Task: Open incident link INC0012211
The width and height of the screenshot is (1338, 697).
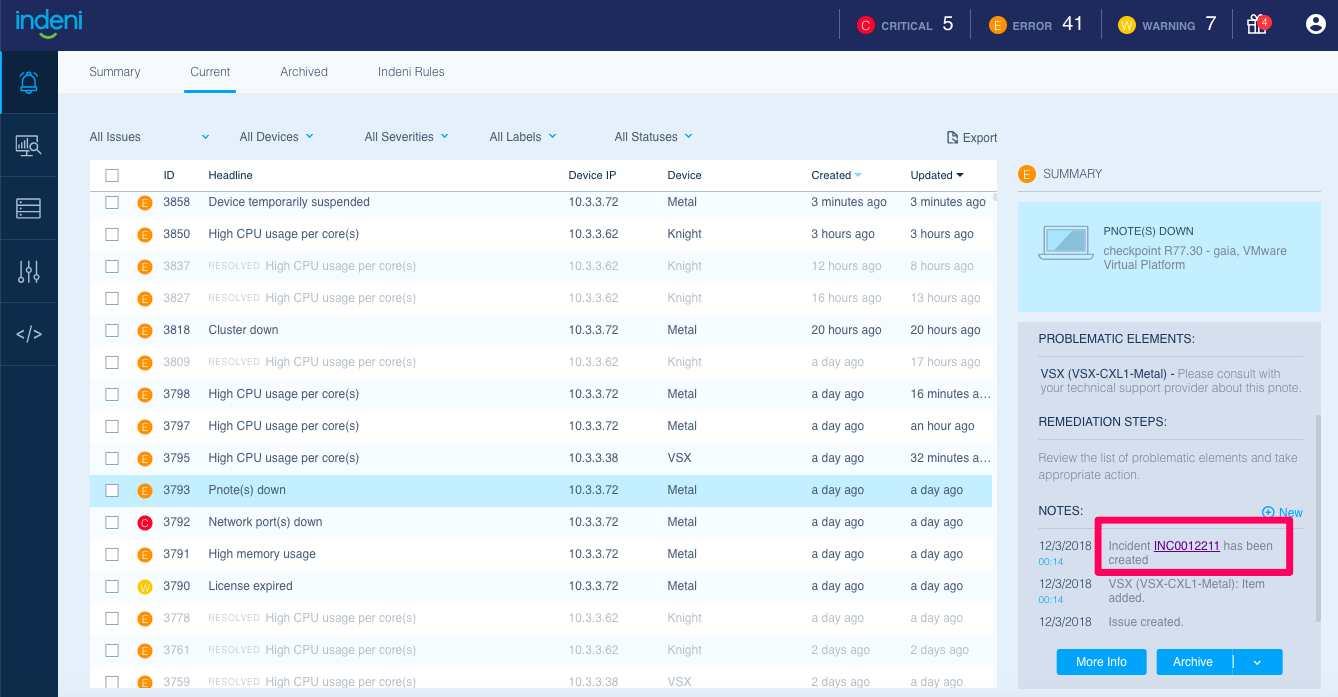Action: [x=1187, y=546]
